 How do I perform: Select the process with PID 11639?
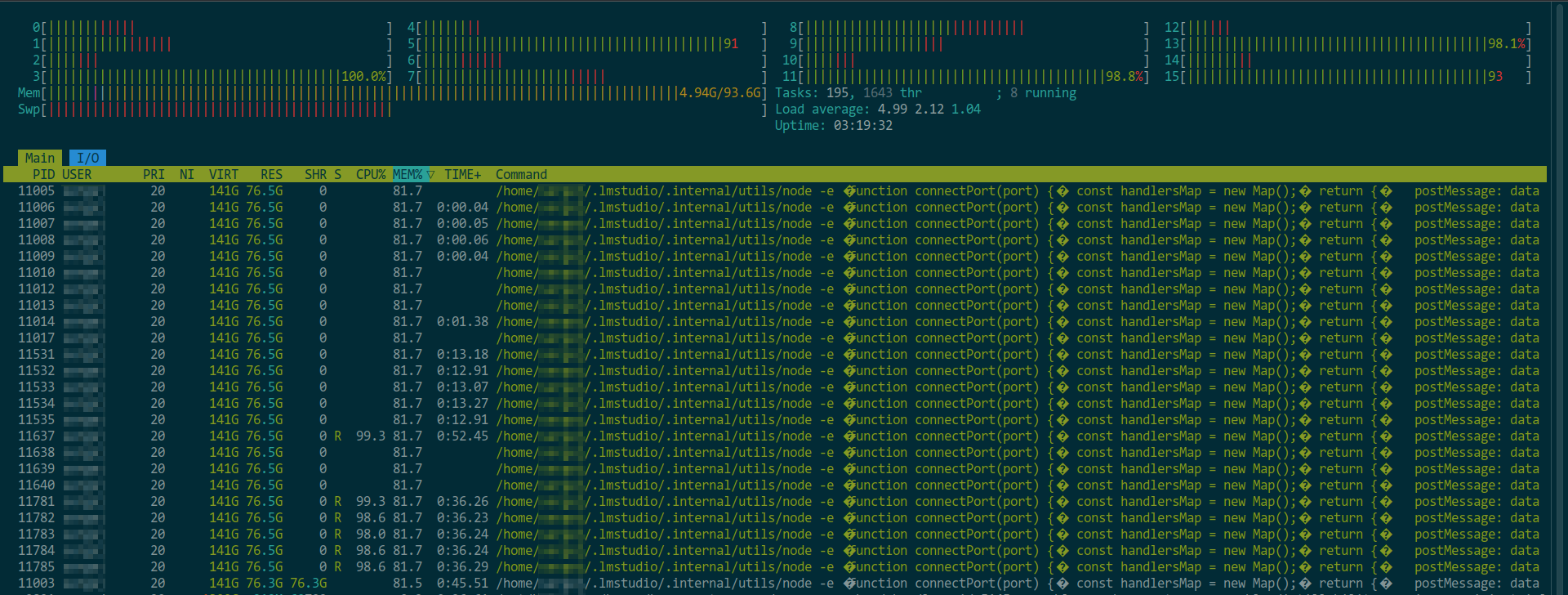(775, 469)
